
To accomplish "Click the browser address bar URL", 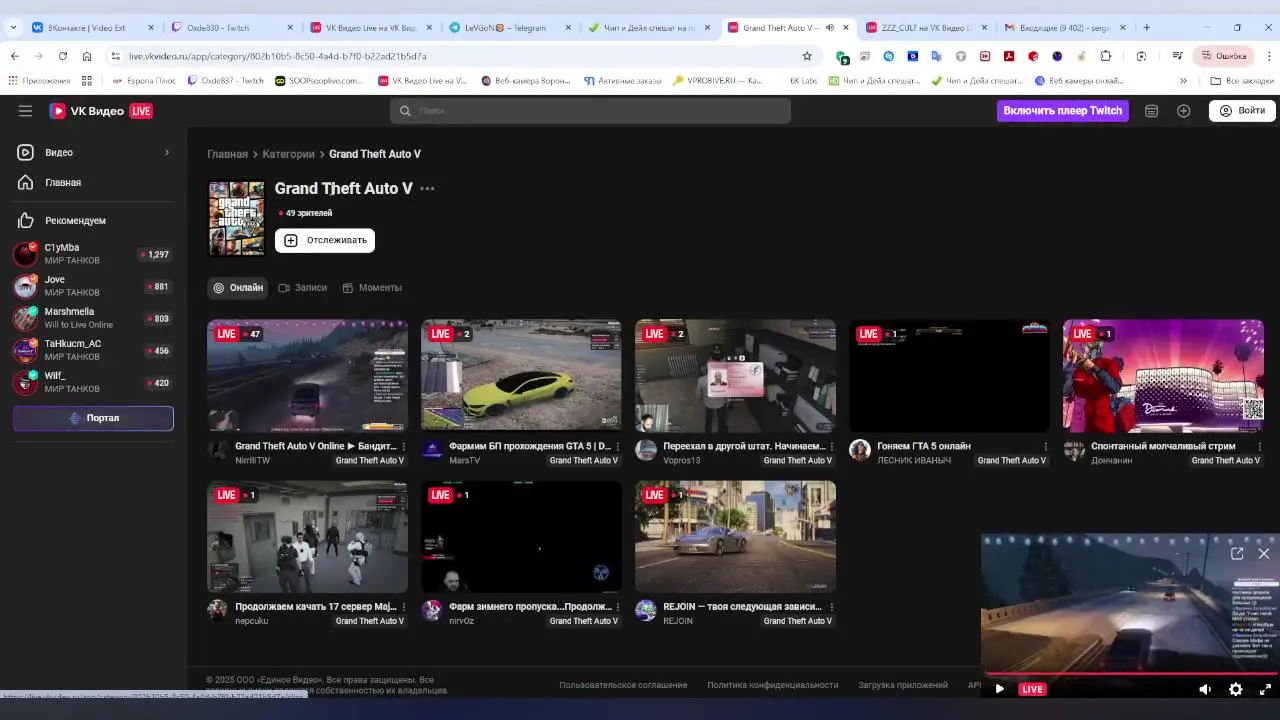I will pos(277,56).
